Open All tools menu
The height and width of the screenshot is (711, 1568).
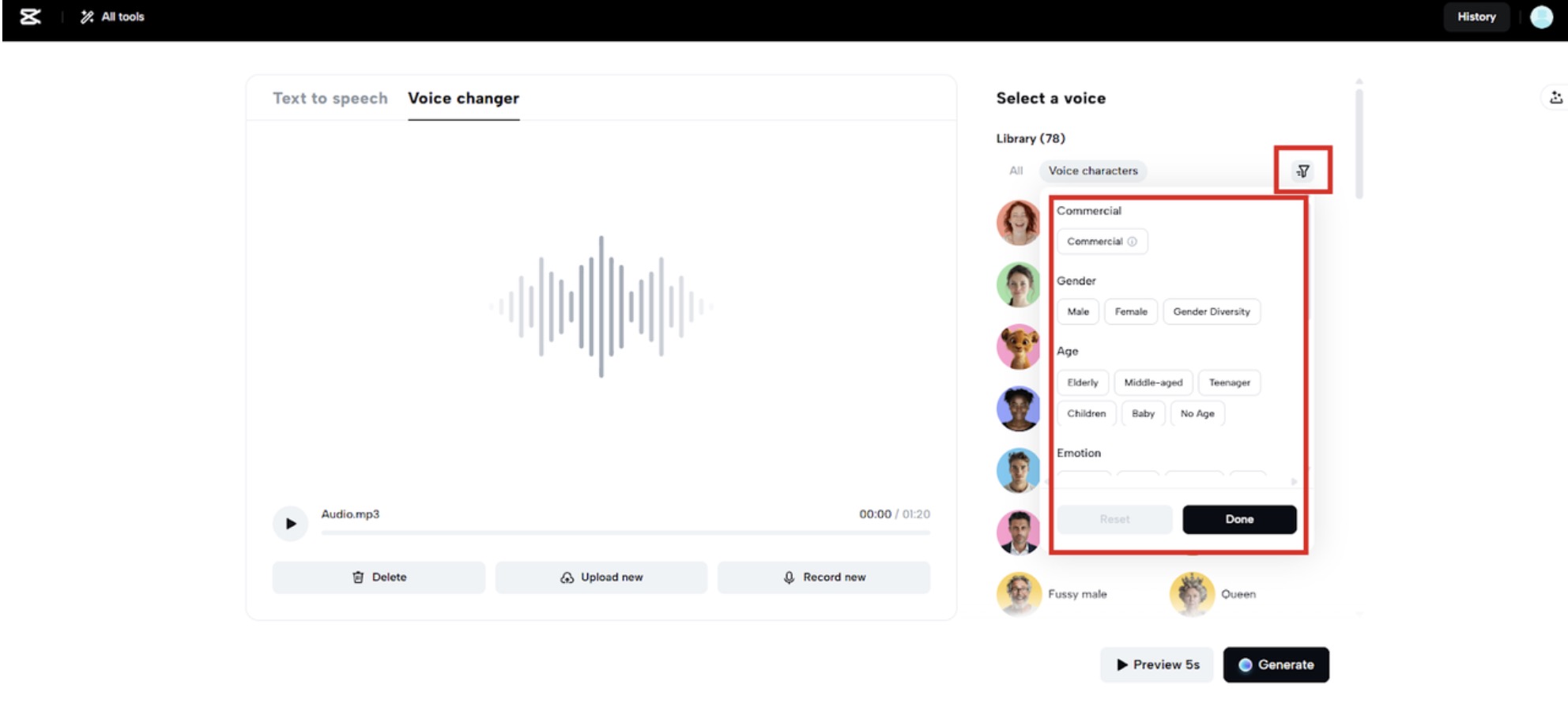coord(112,17)
